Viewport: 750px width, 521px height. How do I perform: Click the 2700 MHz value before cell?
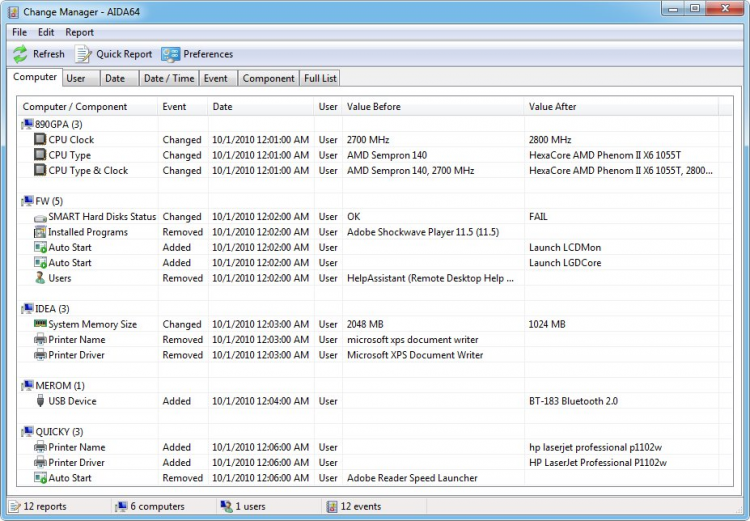(368, 140)
